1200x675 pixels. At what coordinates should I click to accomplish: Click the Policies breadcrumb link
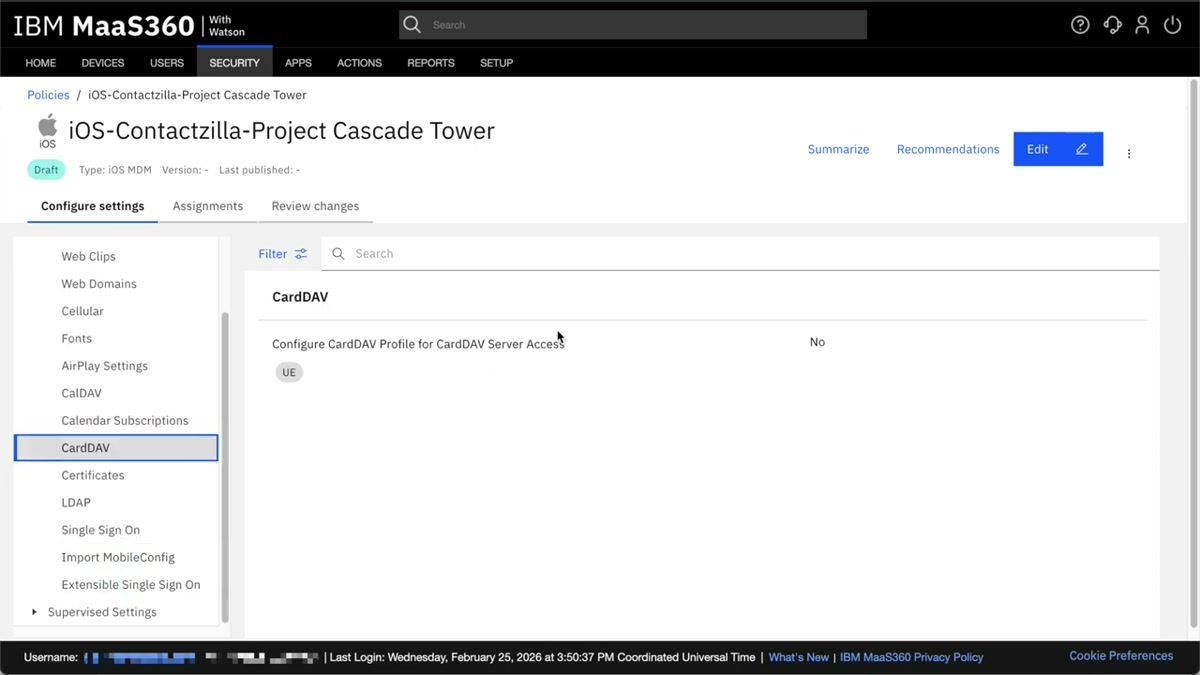point(48,95)
